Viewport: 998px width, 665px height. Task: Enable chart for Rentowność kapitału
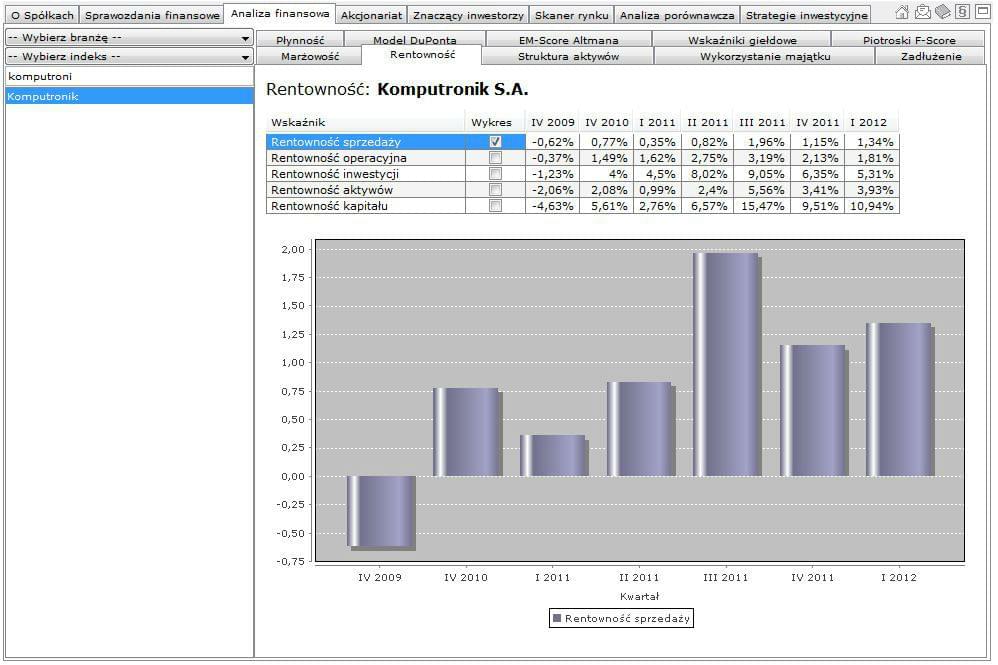coord(495,206)
